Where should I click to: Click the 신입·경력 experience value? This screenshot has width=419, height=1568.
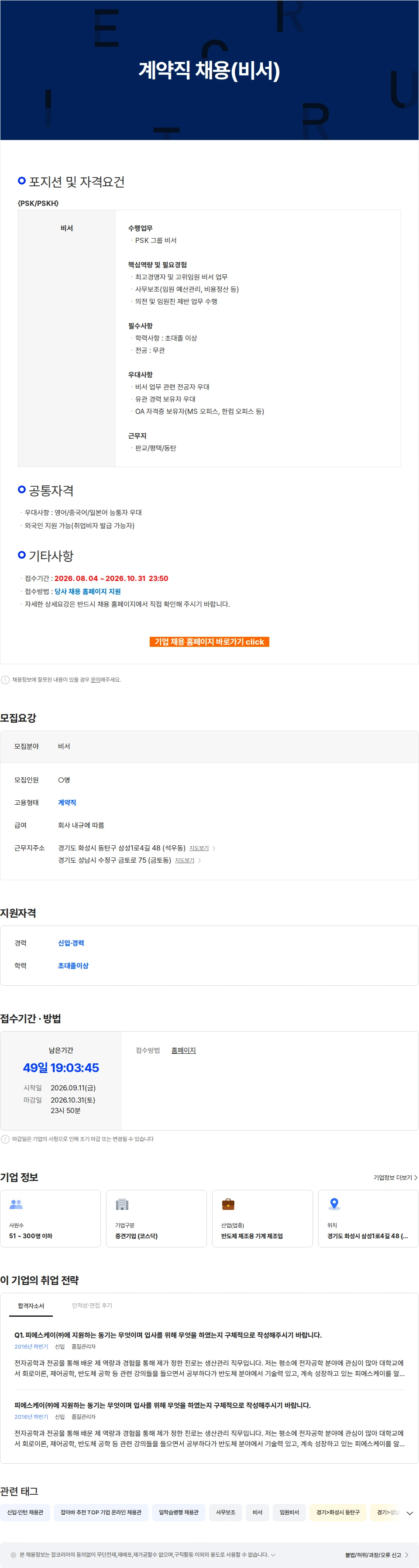click(x=71, y=943)
